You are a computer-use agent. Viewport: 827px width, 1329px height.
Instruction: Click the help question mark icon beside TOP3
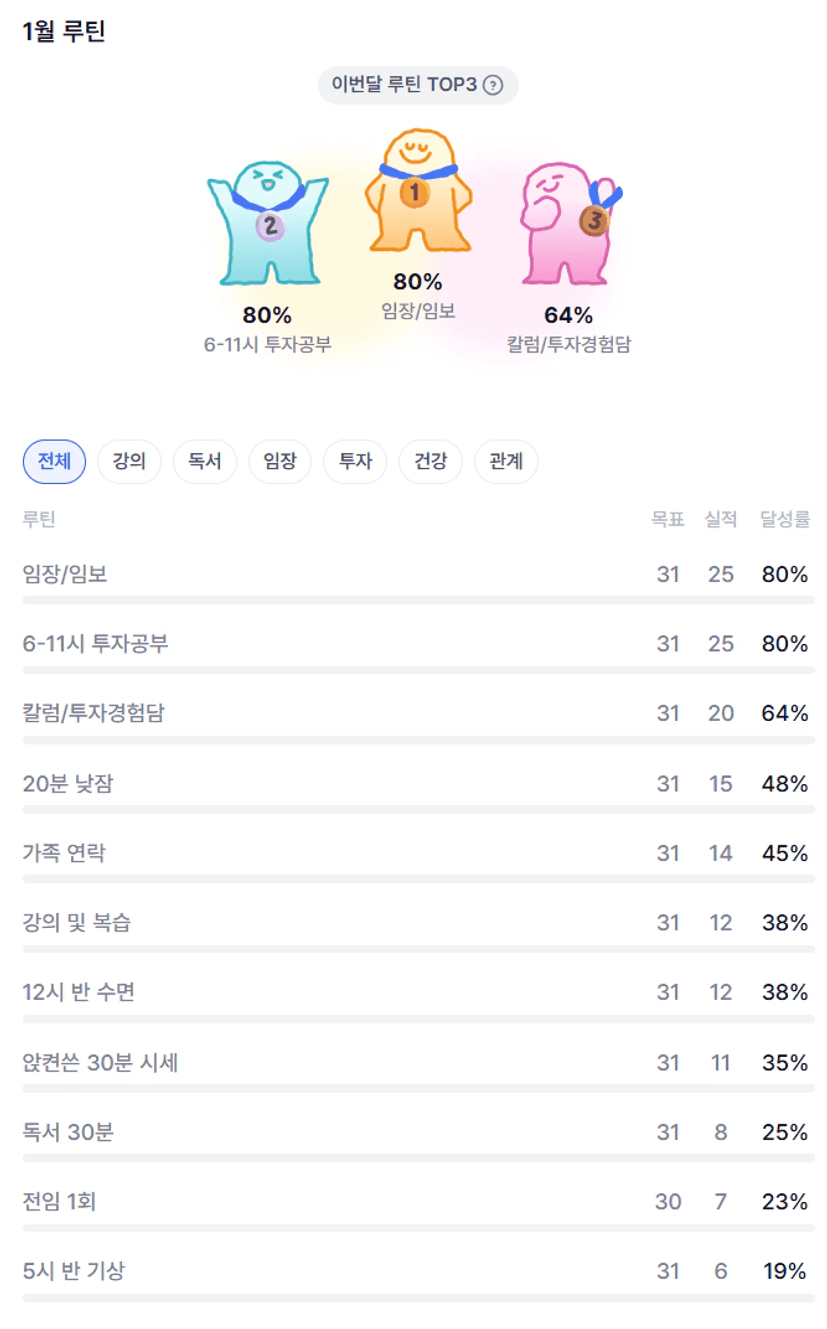point(492,85)
